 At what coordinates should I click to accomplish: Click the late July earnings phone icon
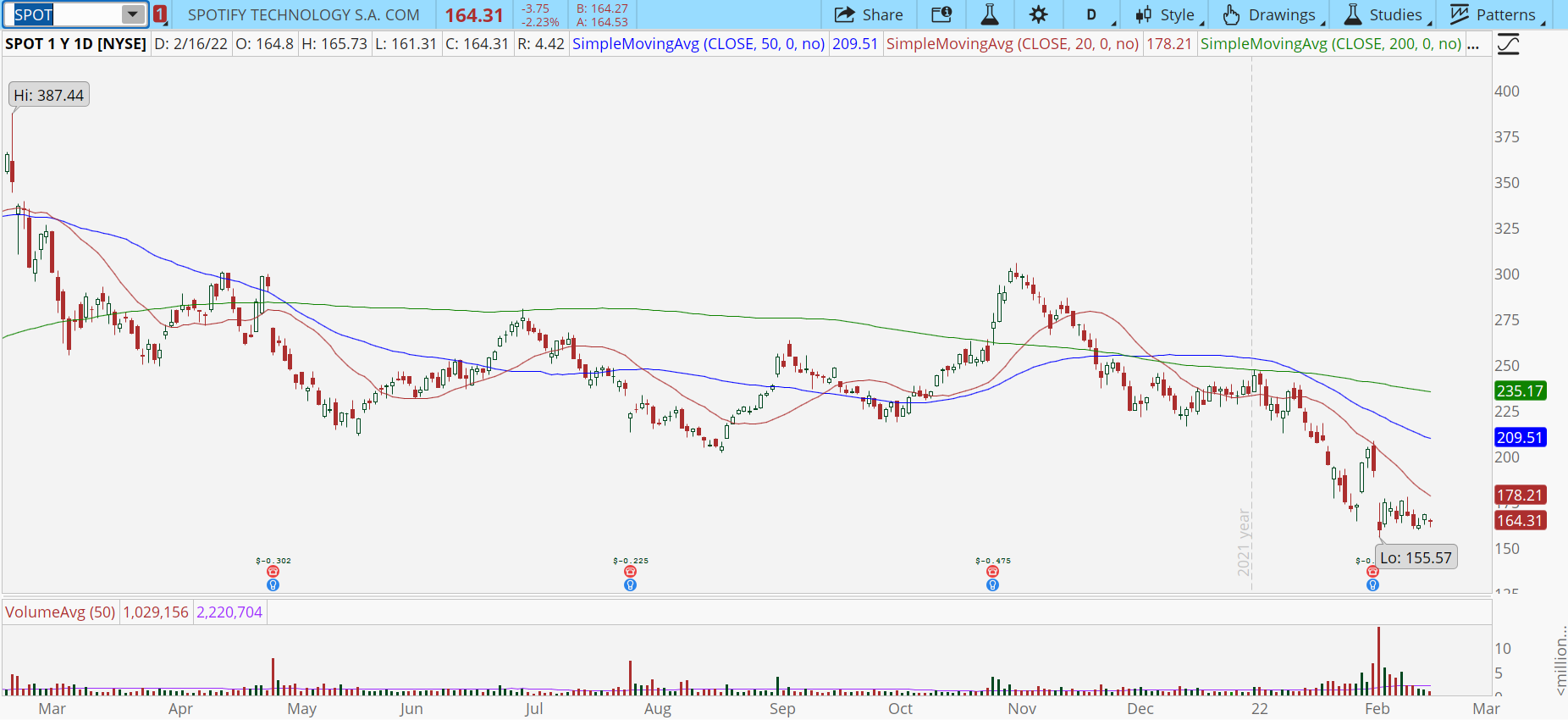coord(630,572)
